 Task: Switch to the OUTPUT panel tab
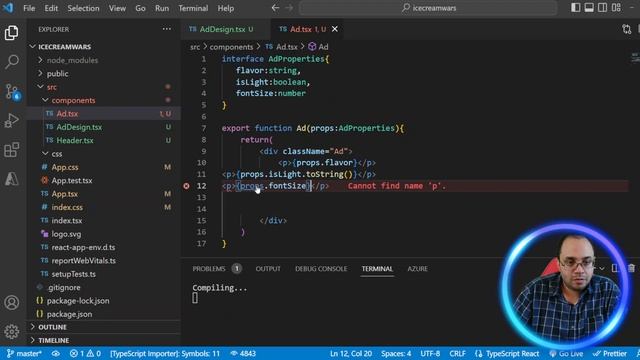point(268,269)
